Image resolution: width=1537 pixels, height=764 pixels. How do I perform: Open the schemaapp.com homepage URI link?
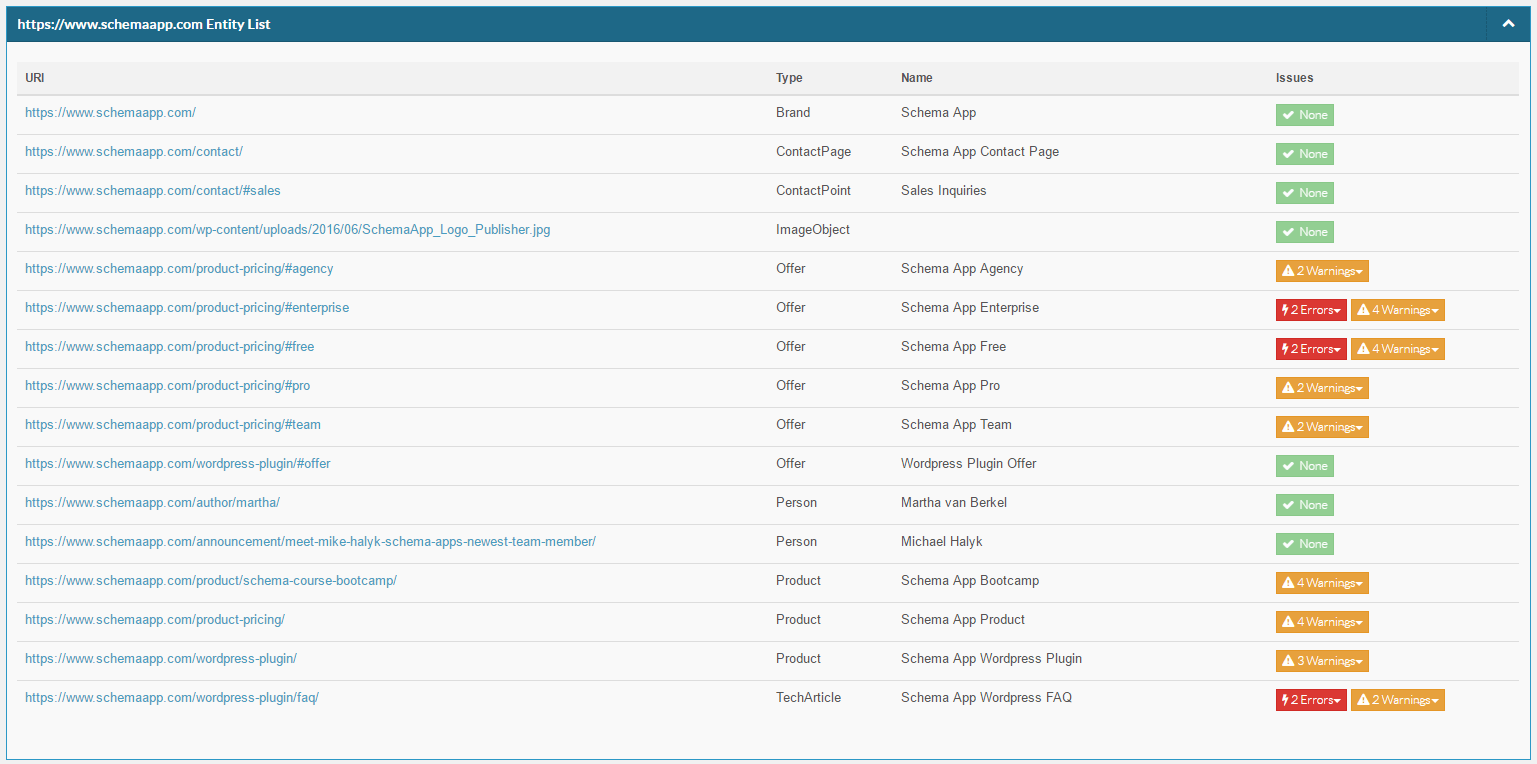[x=110, y=113]
